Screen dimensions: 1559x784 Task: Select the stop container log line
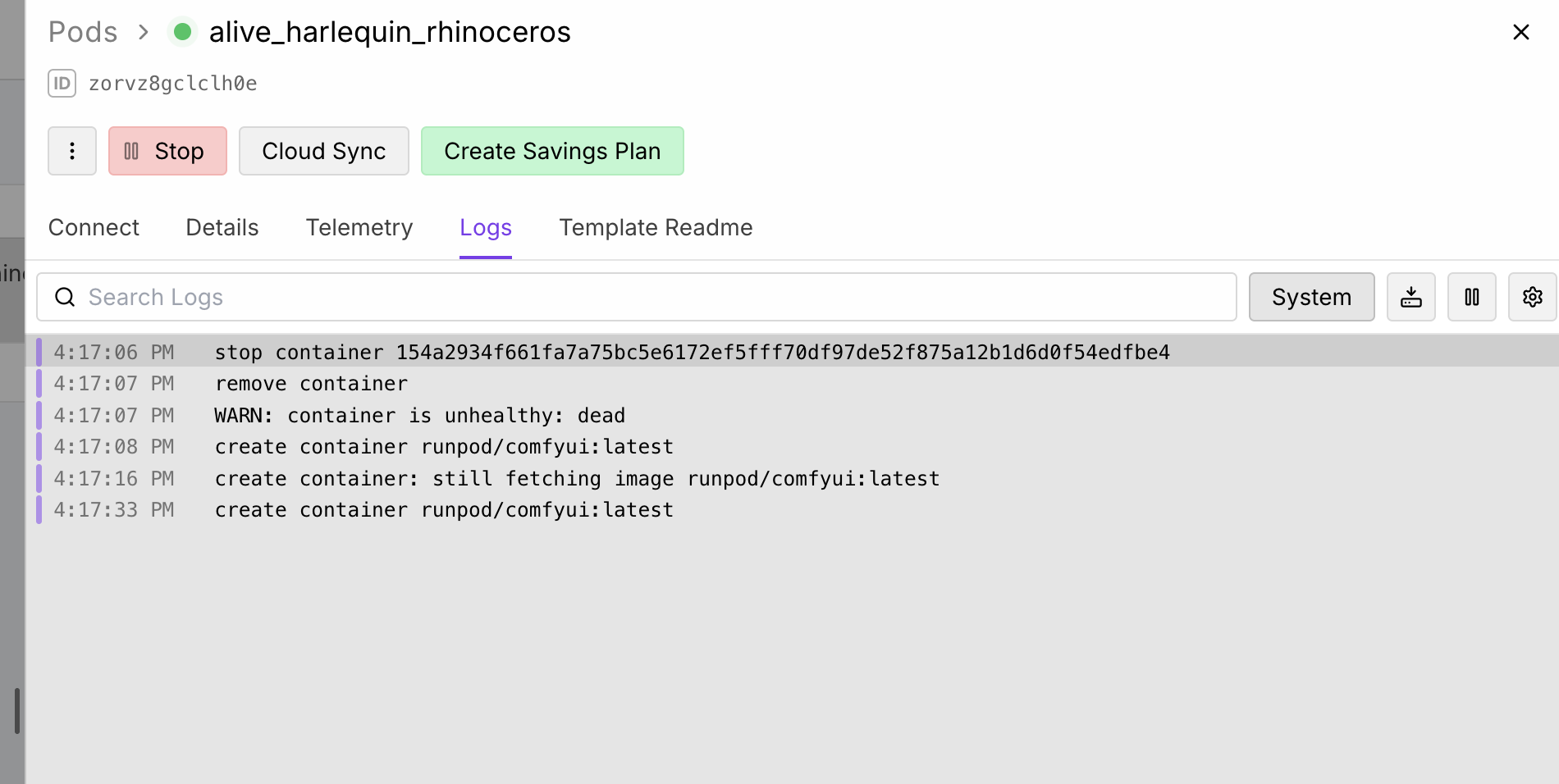(692, 352)
